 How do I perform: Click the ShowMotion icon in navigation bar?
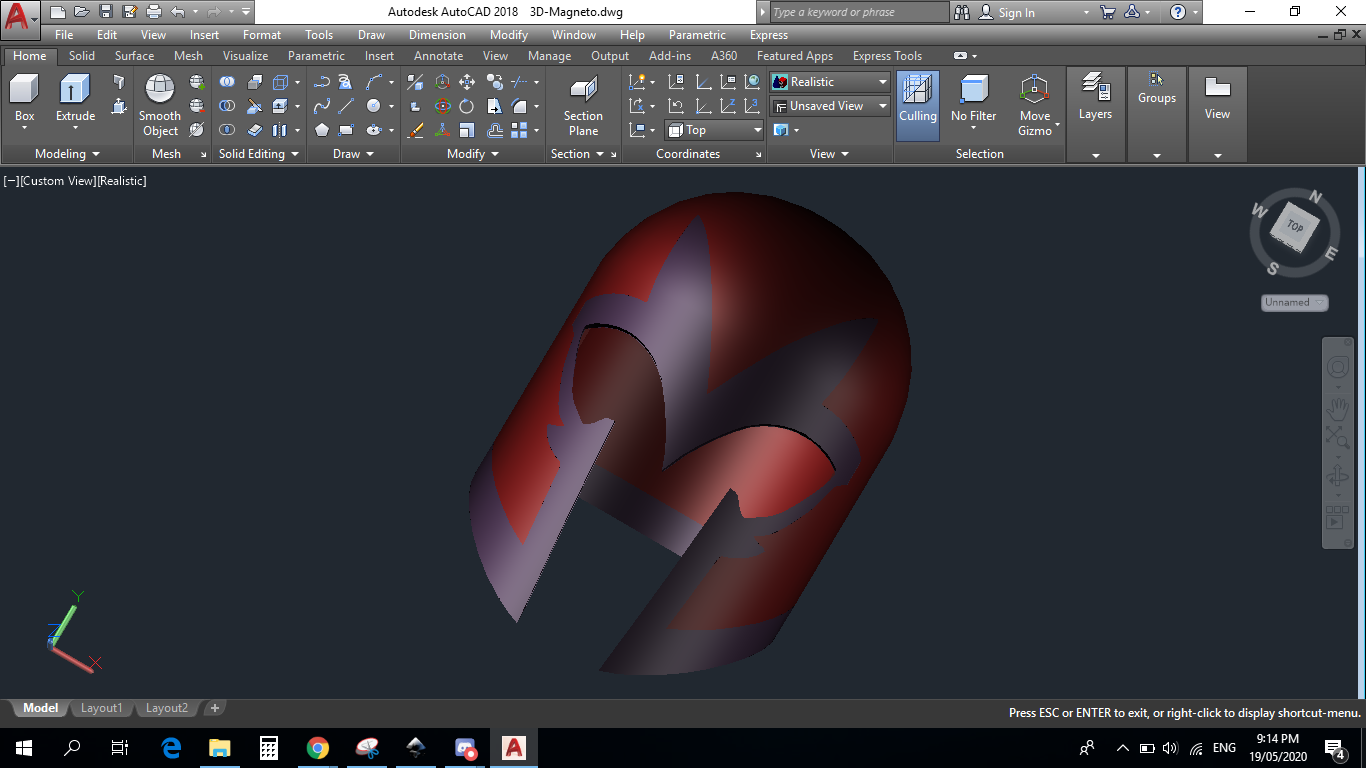tap(1338, 517)
